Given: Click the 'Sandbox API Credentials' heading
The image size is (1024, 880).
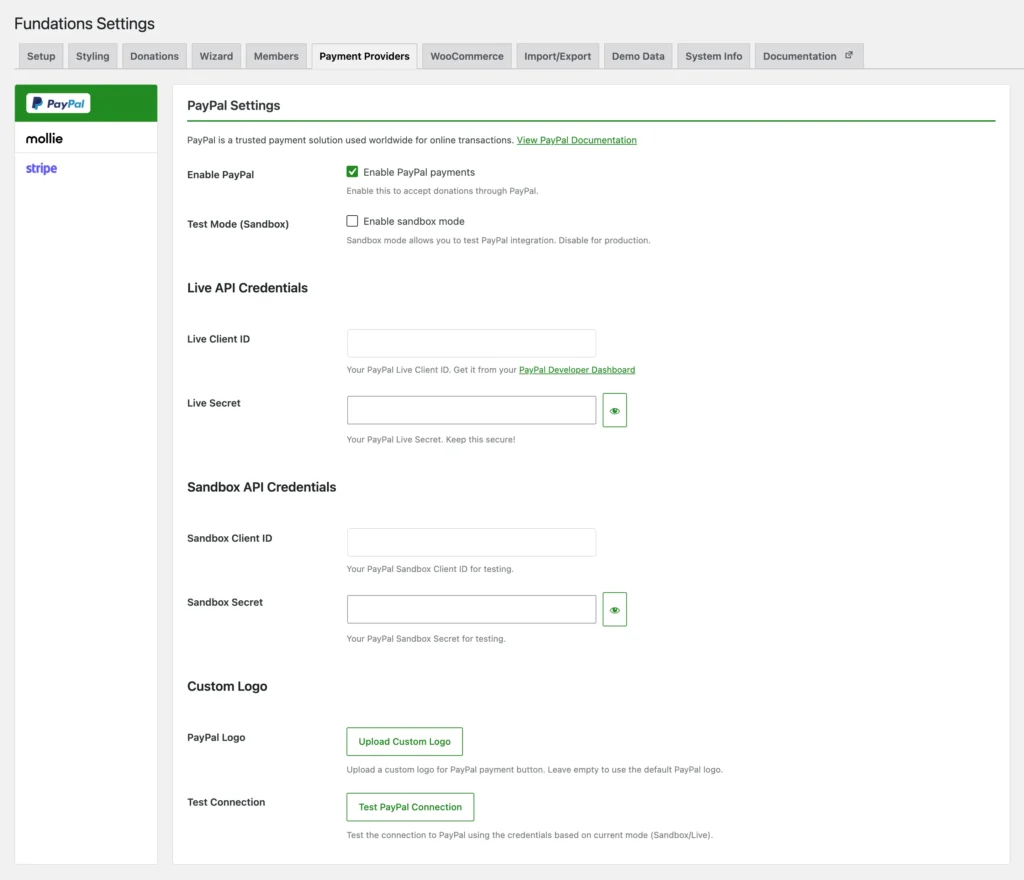Looking at the screenshot, I should [262, 487].
